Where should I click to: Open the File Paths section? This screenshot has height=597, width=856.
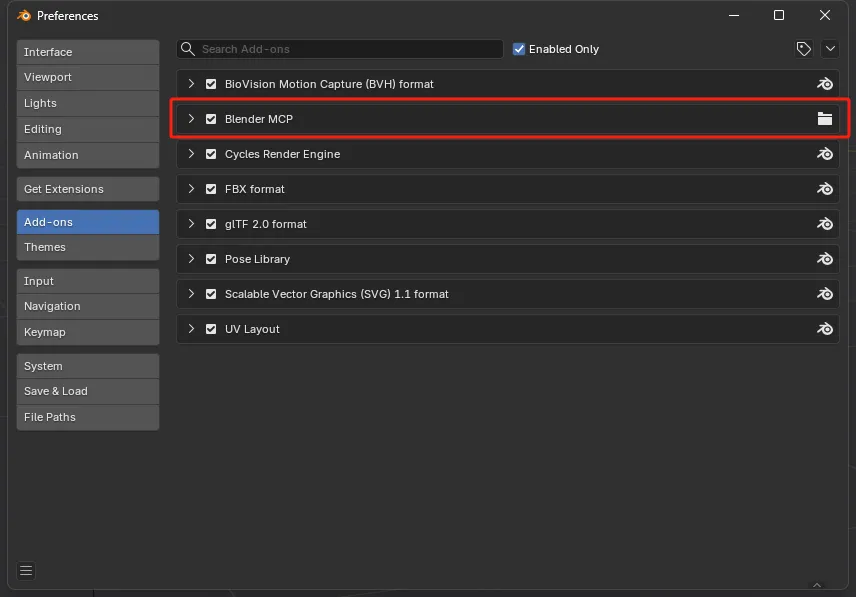88,417
